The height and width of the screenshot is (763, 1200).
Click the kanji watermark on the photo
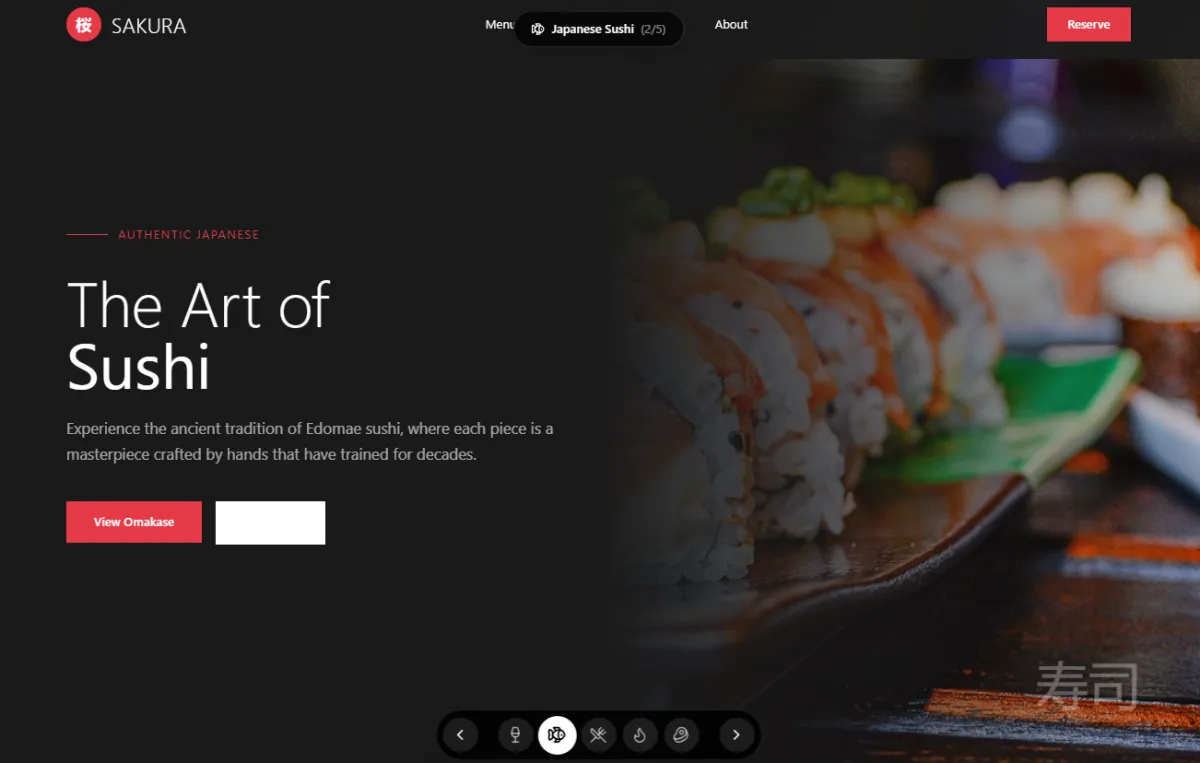point(1087,686)
